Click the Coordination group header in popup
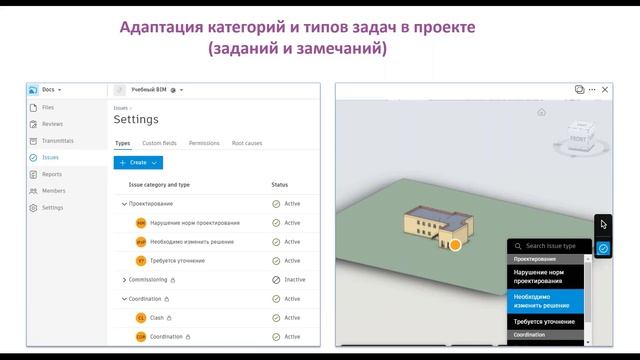The image size is (640, 360). 546,335
